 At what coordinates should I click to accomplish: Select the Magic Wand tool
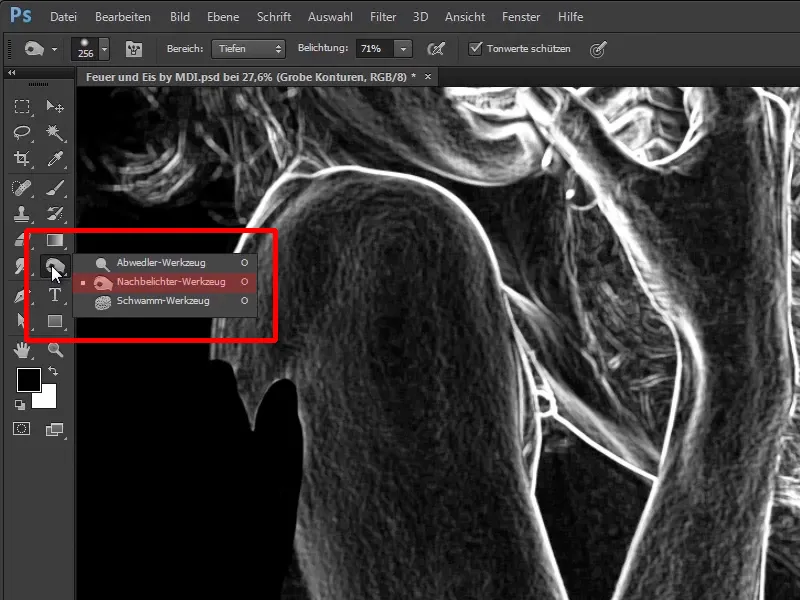point(55,133)
